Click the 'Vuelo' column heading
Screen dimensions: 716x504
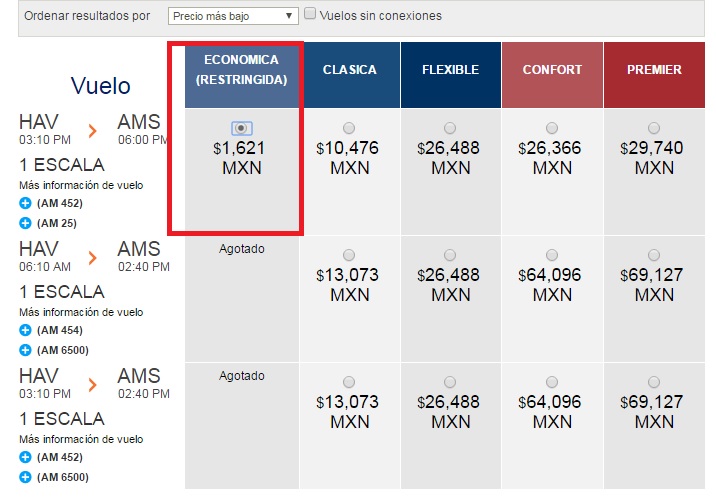[x=101, y=86]
